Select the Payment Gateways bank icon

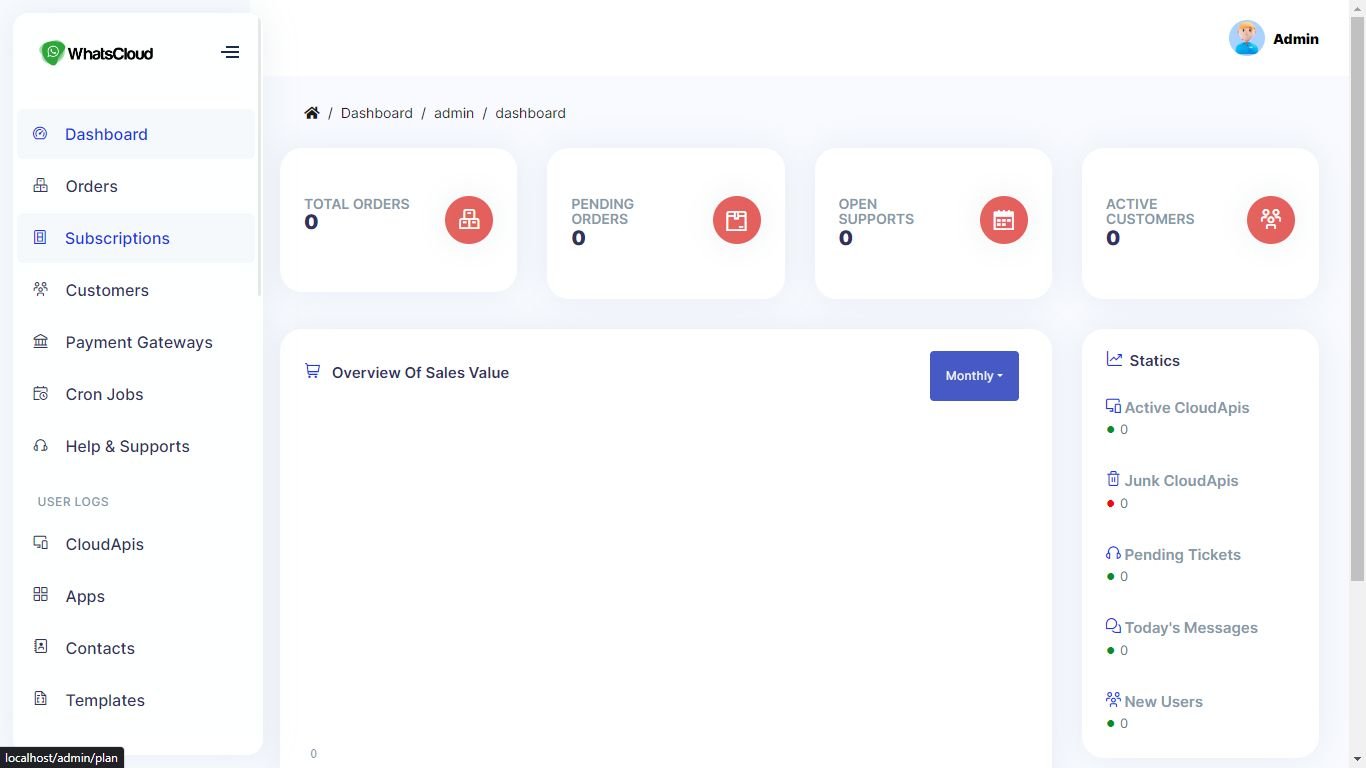(x=40, y=342)
